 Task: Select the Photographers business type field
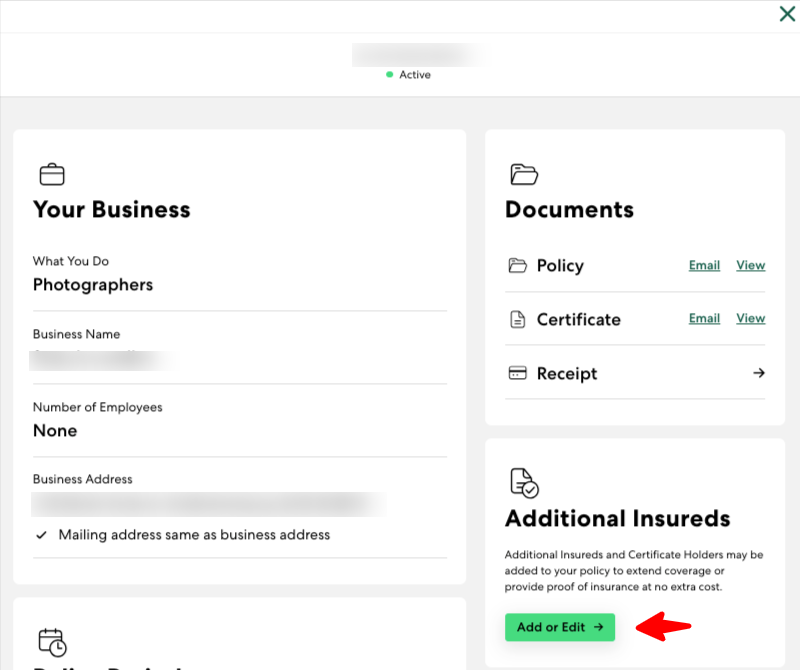(93, 285)
